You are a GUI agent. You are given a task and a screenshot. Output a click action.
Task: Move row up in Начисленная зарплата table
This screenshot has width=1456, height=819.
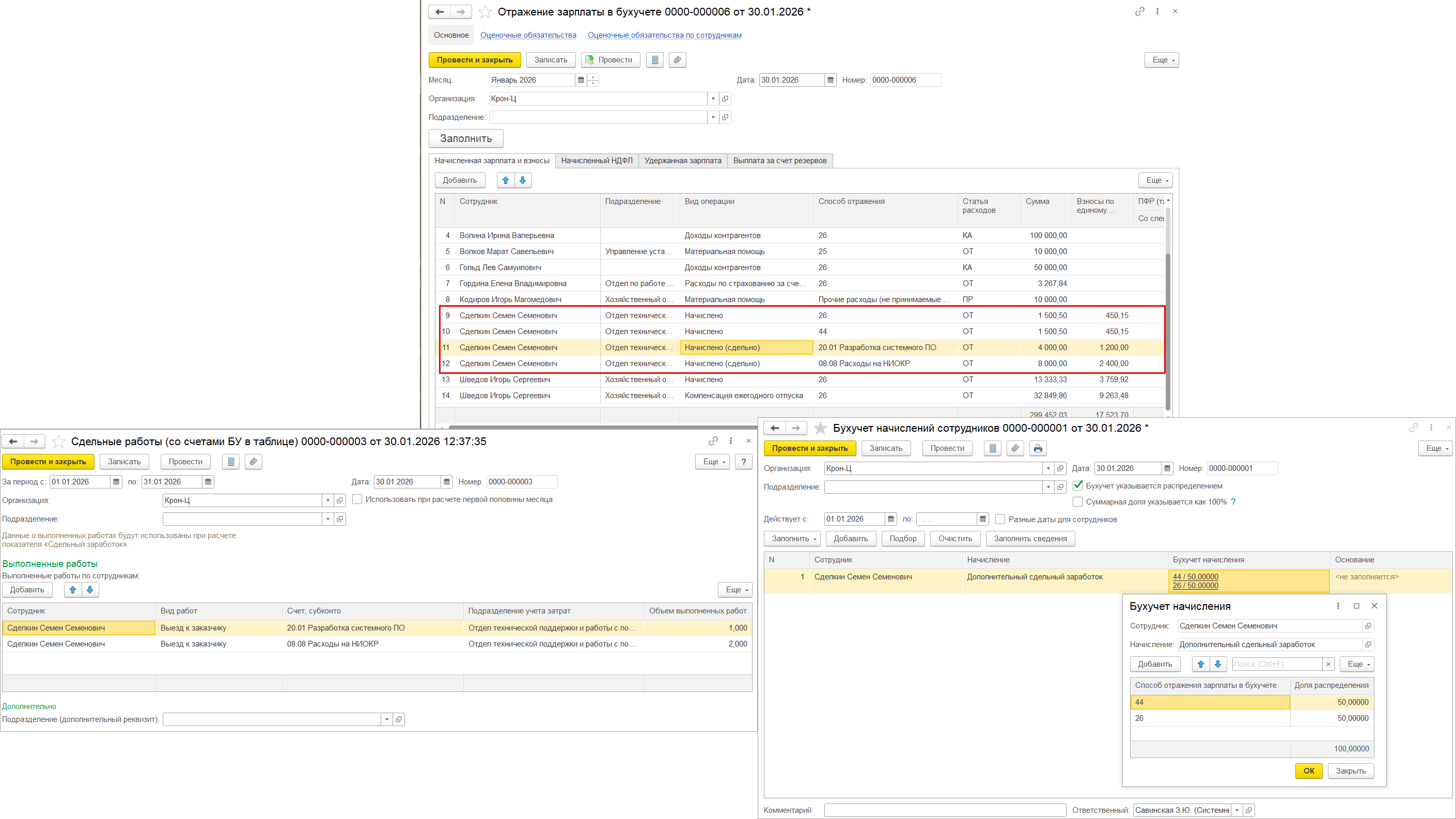click(505, 180)
